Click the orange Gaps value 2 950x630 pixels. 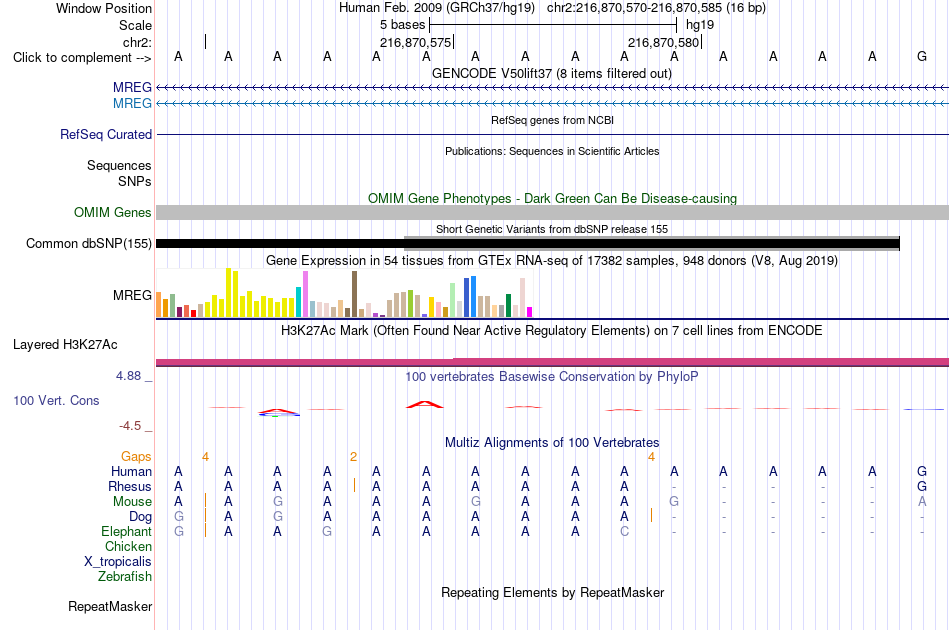353,457
